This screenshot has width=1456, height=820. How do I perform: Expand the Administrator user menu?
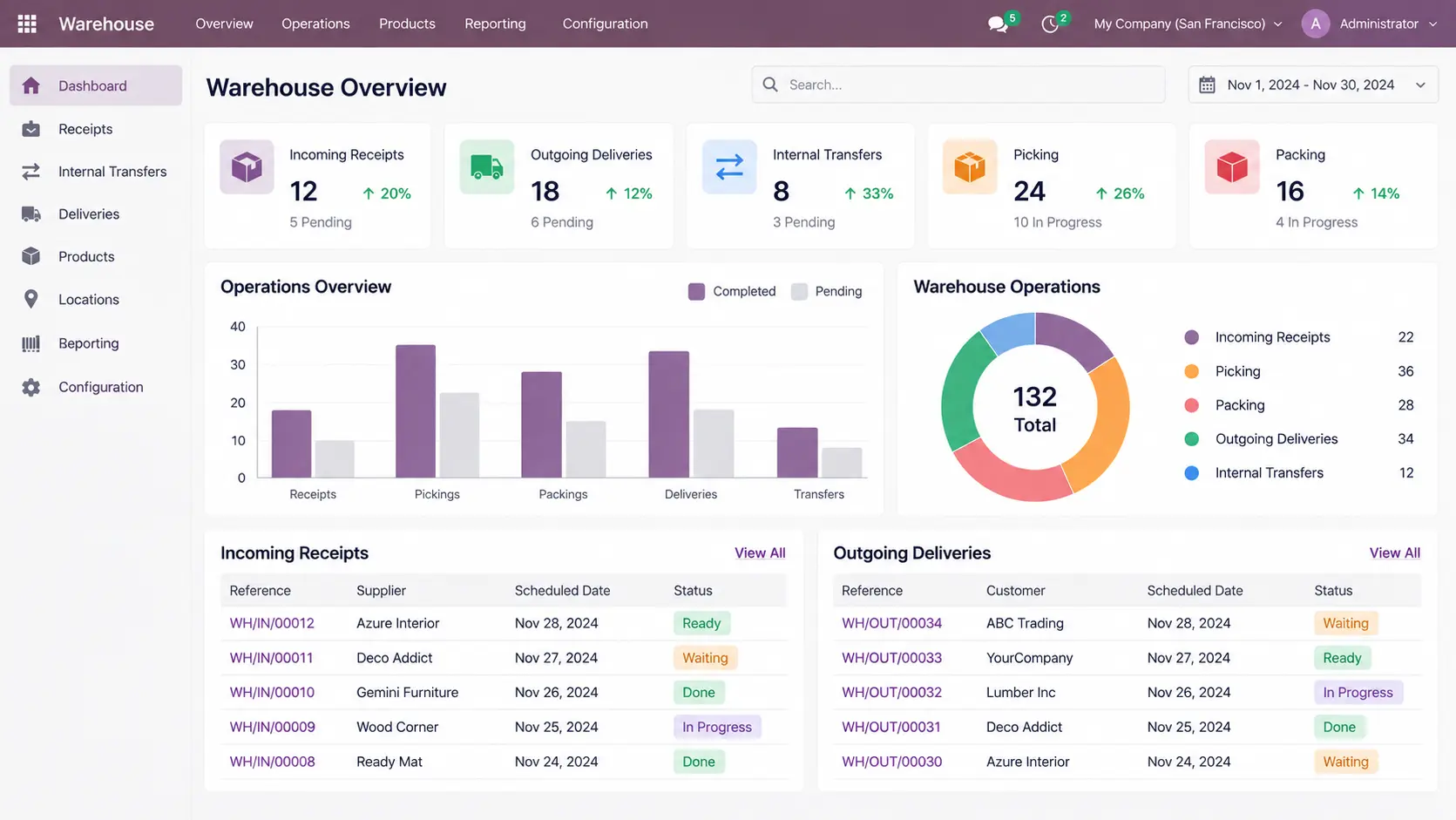pos(1432,24)
